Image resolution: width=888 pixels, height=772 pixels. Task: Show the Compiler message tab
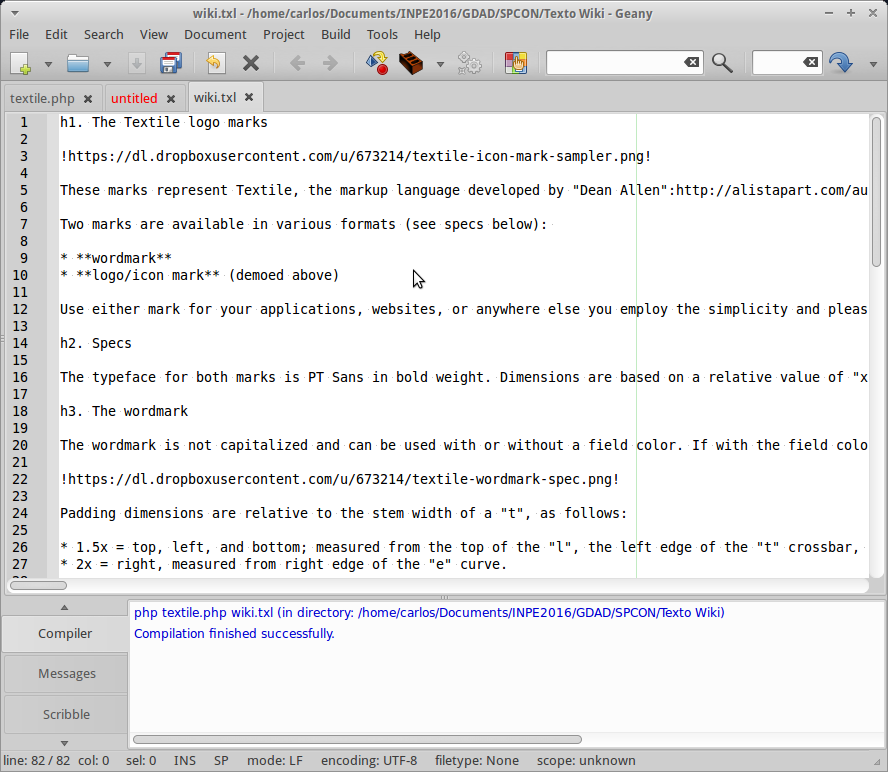coord(65,633)
